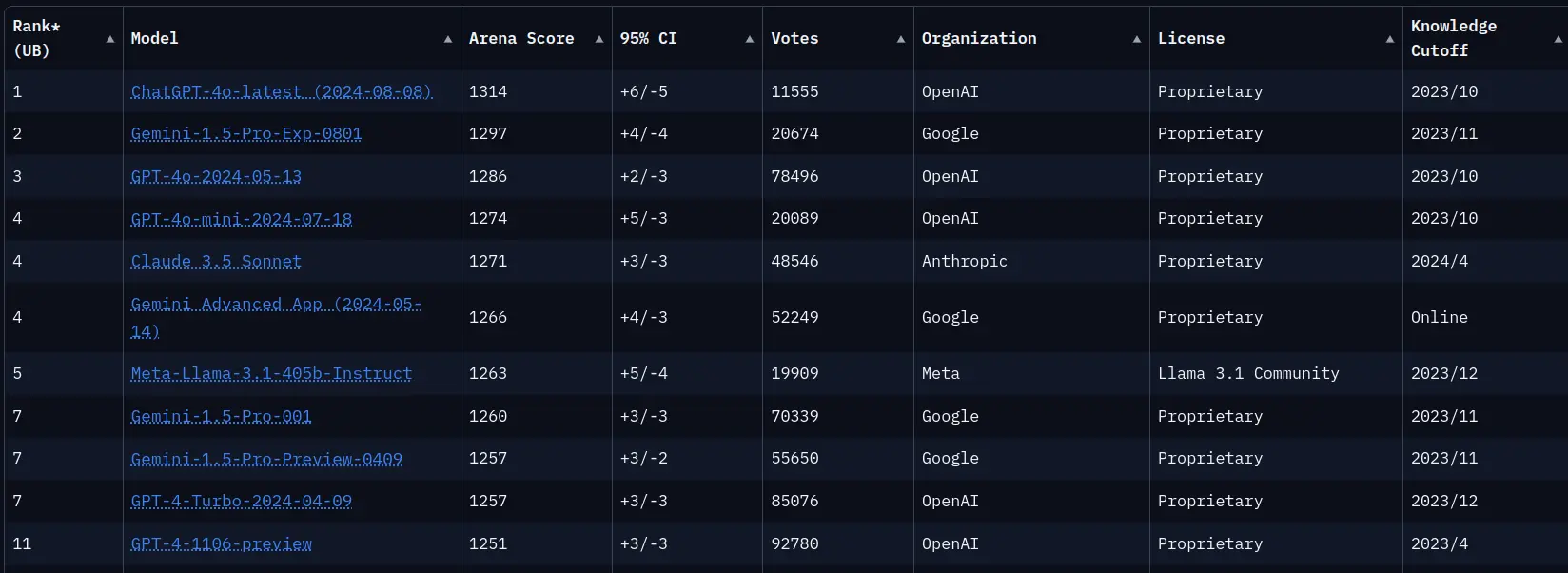The width and height of the screenshot is (1568, 573).
Task: Follow the GPT-4-Turbo-2024-04-09 link
Action: 242,501
